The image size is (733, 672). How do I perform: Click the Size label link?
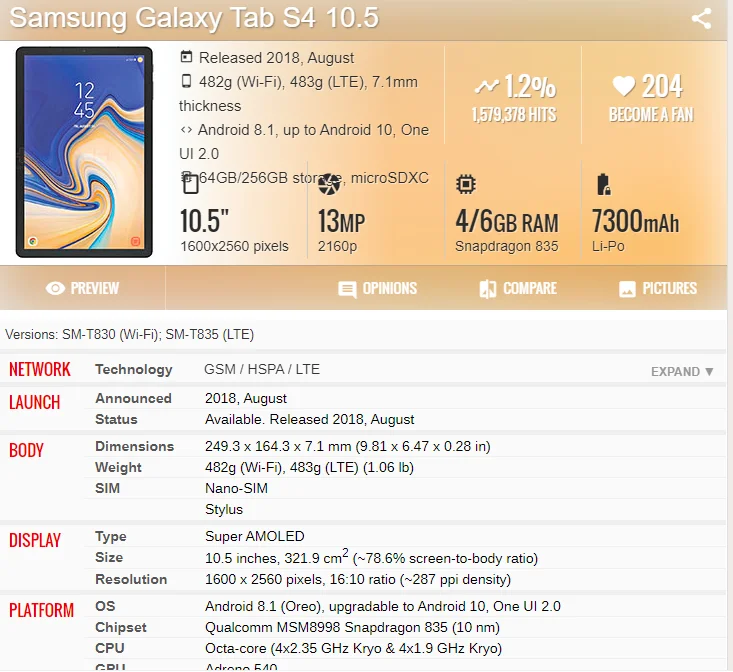(109, 557)
